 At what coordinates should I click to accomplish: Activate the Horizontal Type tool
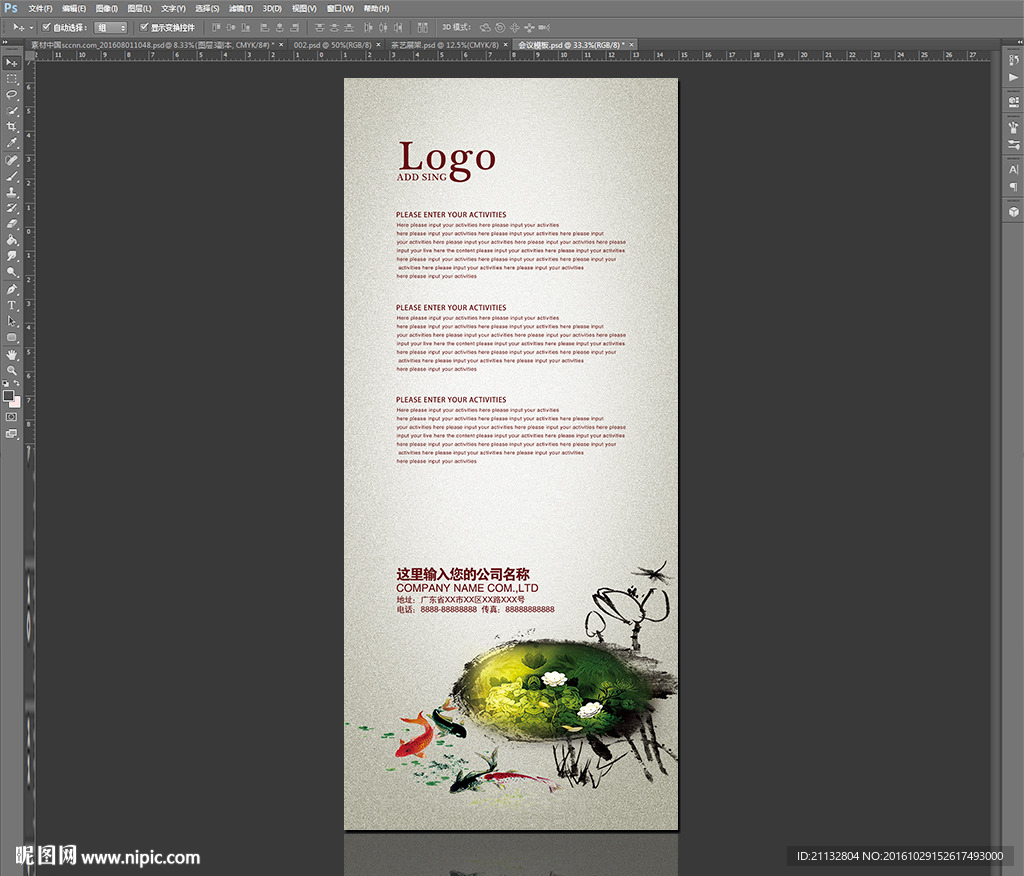coord(12,305)
